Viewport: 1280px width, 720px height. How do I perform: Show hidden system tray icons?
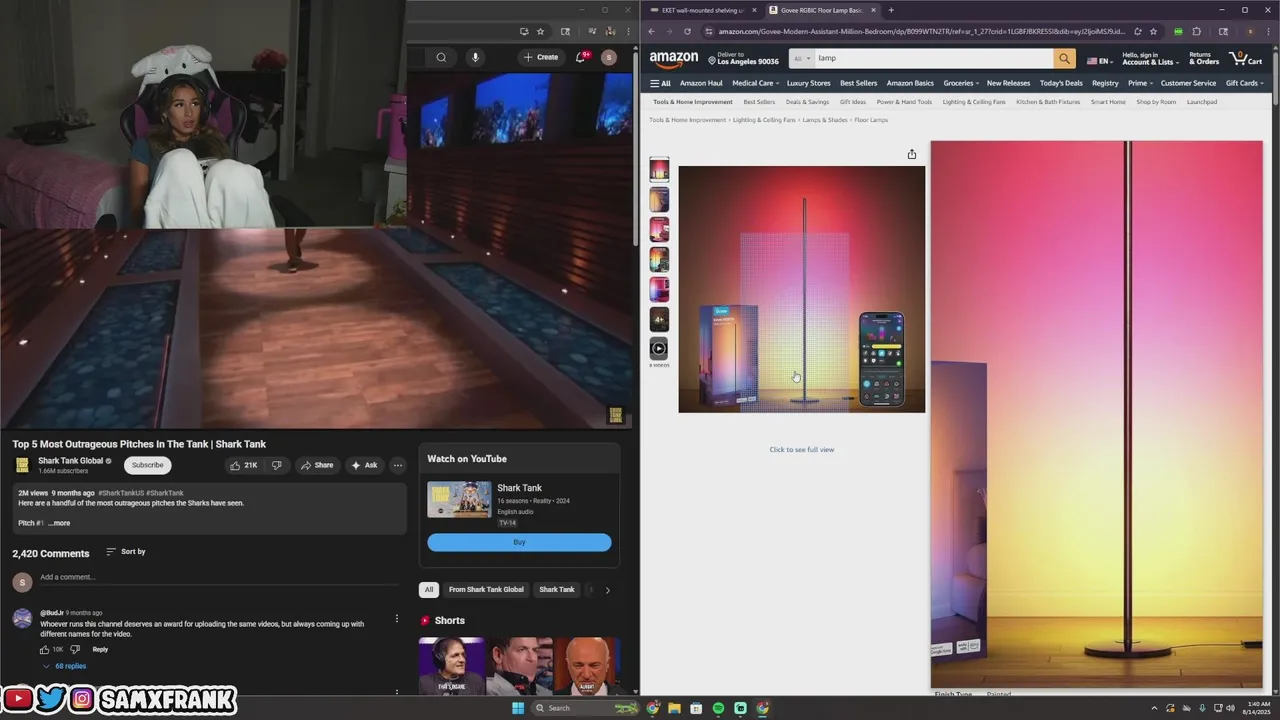1154,708
